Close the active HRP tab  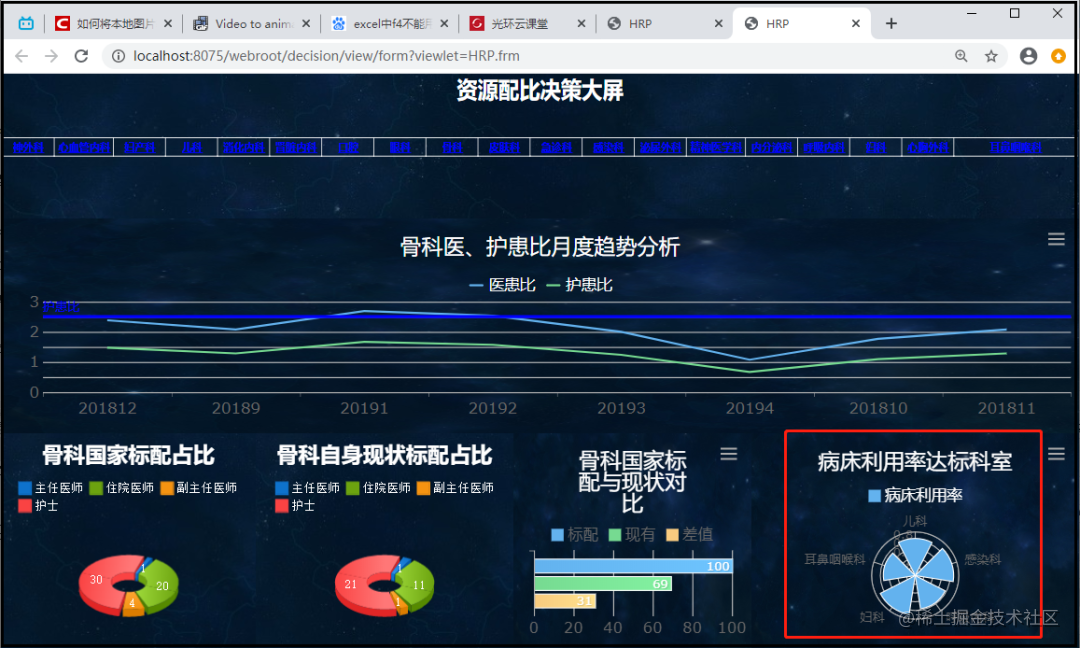click(x=855, y=23)
